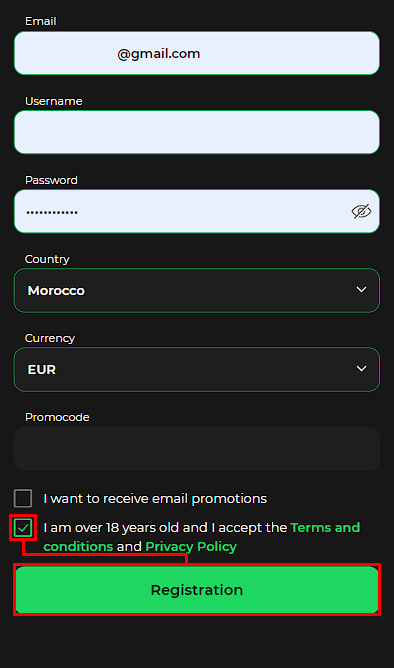Focus the Promocode input field
The height and width of the screenshot is (668, 394).
point(197,449)
